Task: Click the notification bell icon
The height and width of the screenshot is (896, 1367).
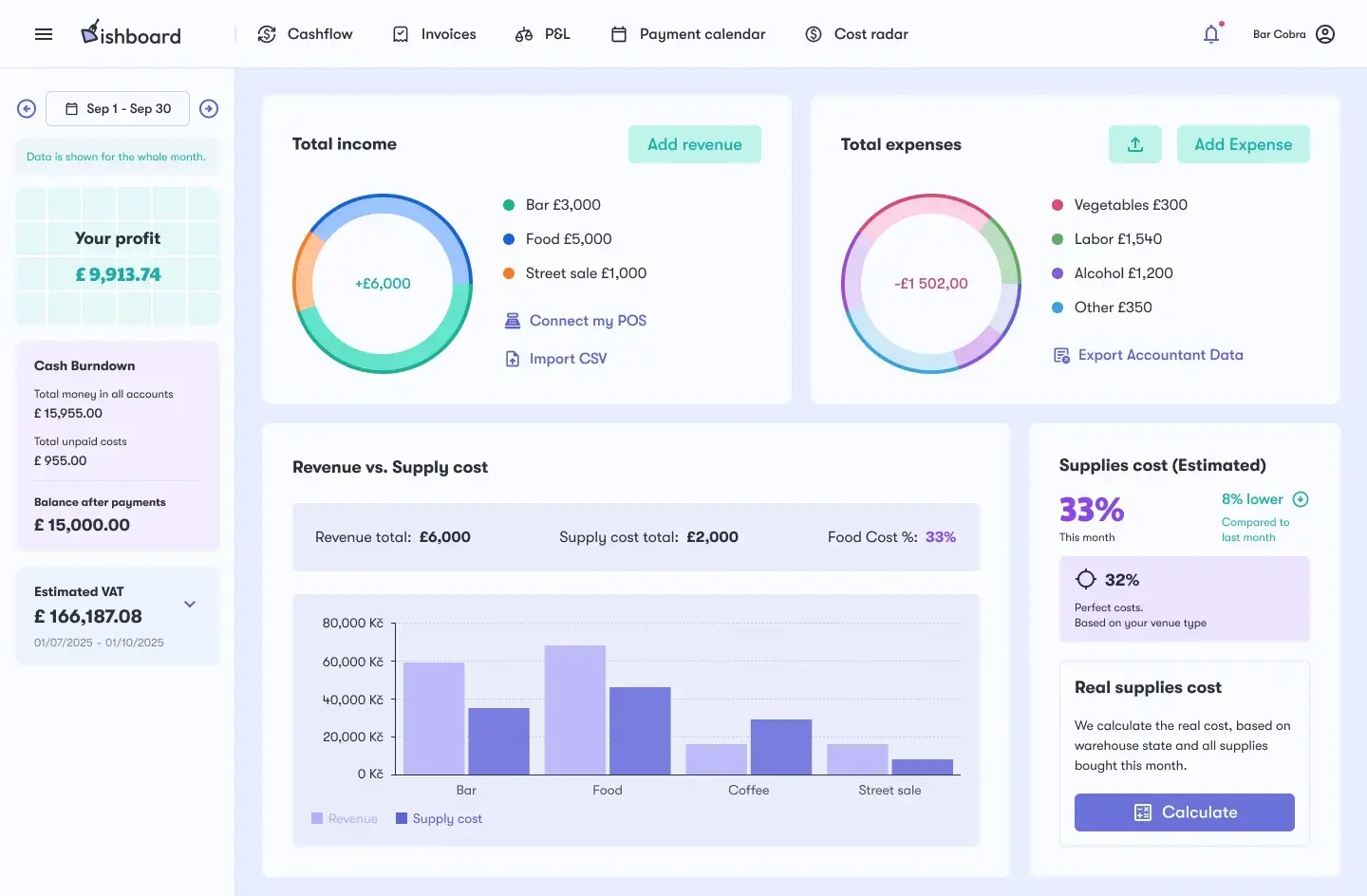Action: pyautogui.click(x=1211, y=34)
